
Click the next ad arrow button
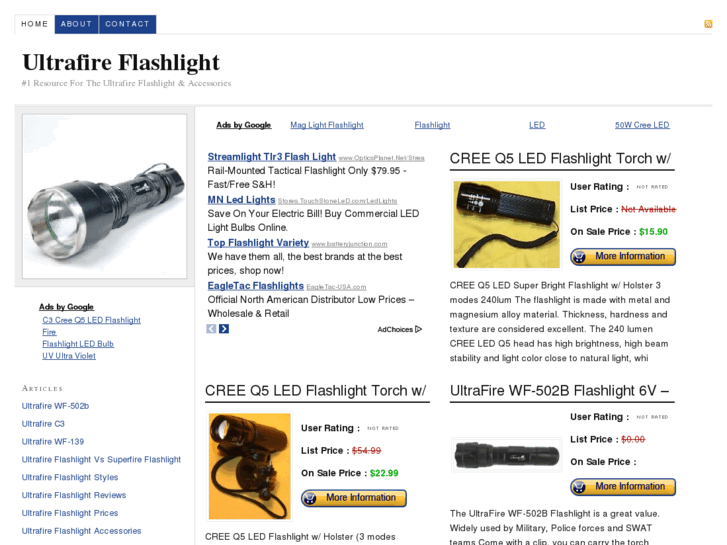pyautogui.click(x=224, y=329)
